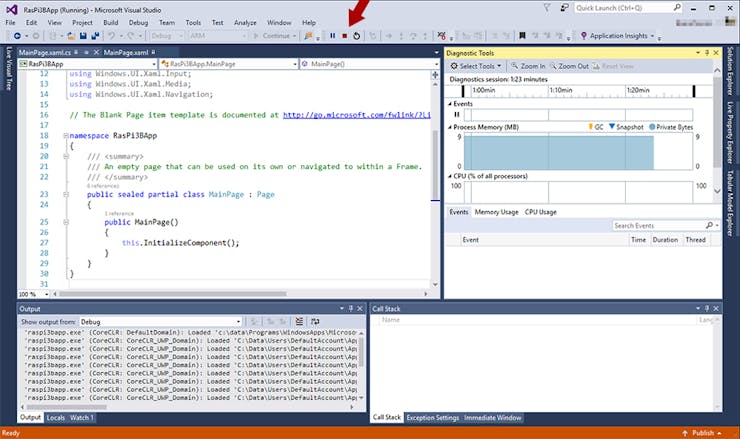The height and width of the screenshot is (439, 740).
Task: Click the Undo arrow icon
Action: point(111,36)
